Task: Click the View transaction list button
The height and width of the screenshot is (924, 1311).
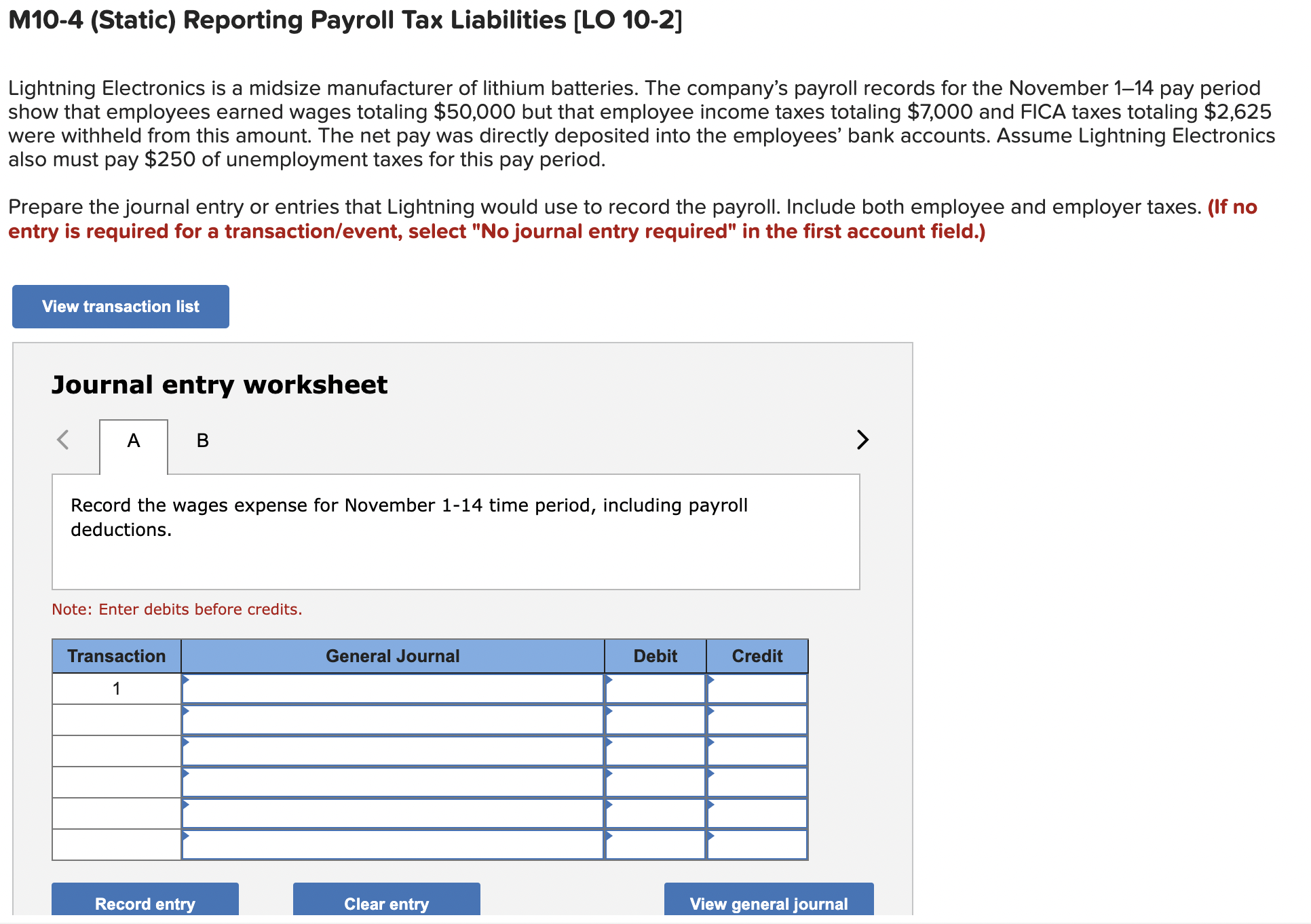Action: tap(120, 306)
